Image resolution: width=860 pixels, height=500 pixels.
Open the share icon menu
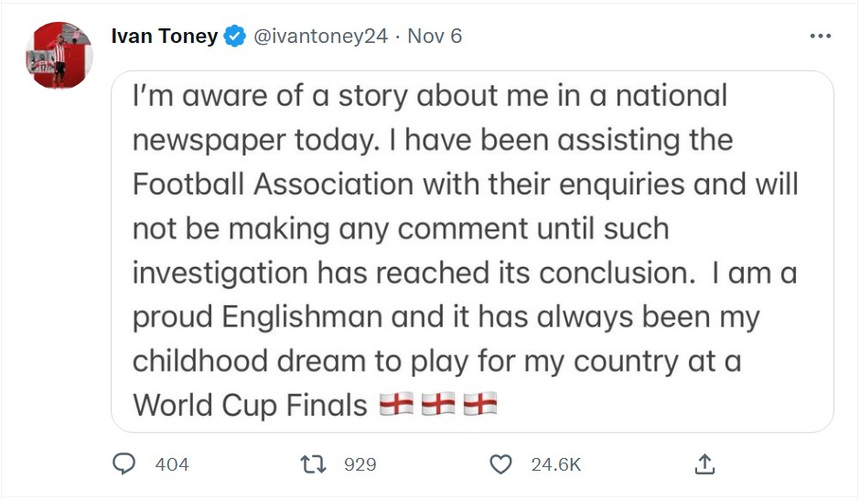click(704, 464)
